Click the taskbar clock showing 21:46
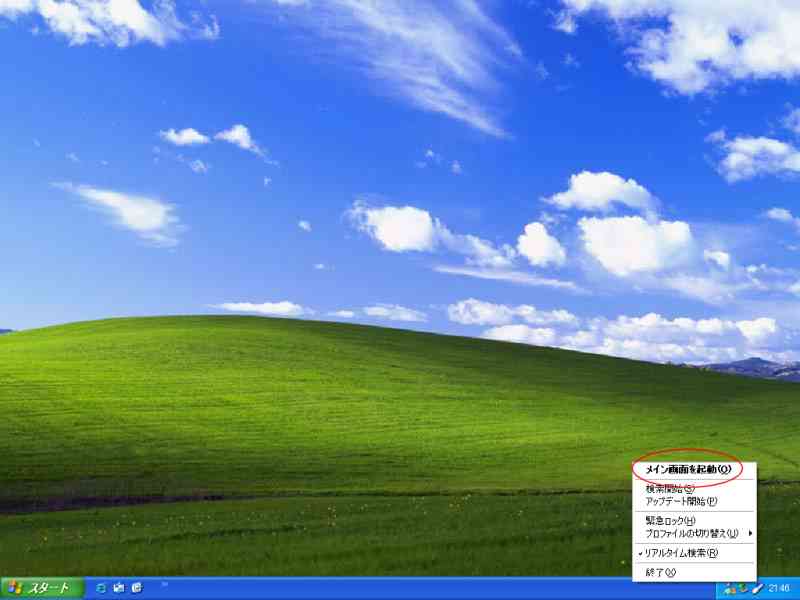The width and height of the screenshot is (800, 600). (779, 588)
